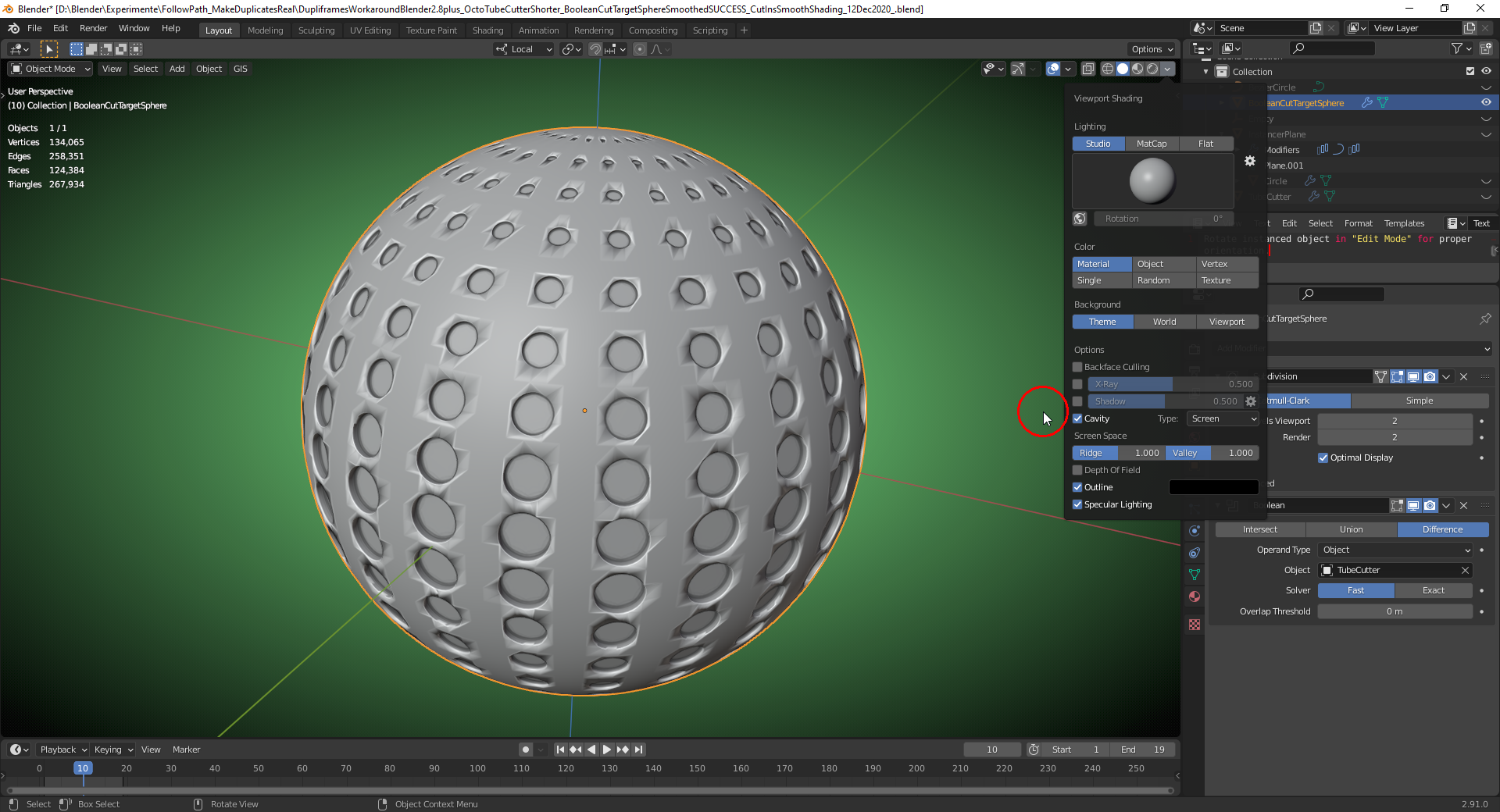
Task: Switch to Solid viewport shading
Action: click(1123, 69)
